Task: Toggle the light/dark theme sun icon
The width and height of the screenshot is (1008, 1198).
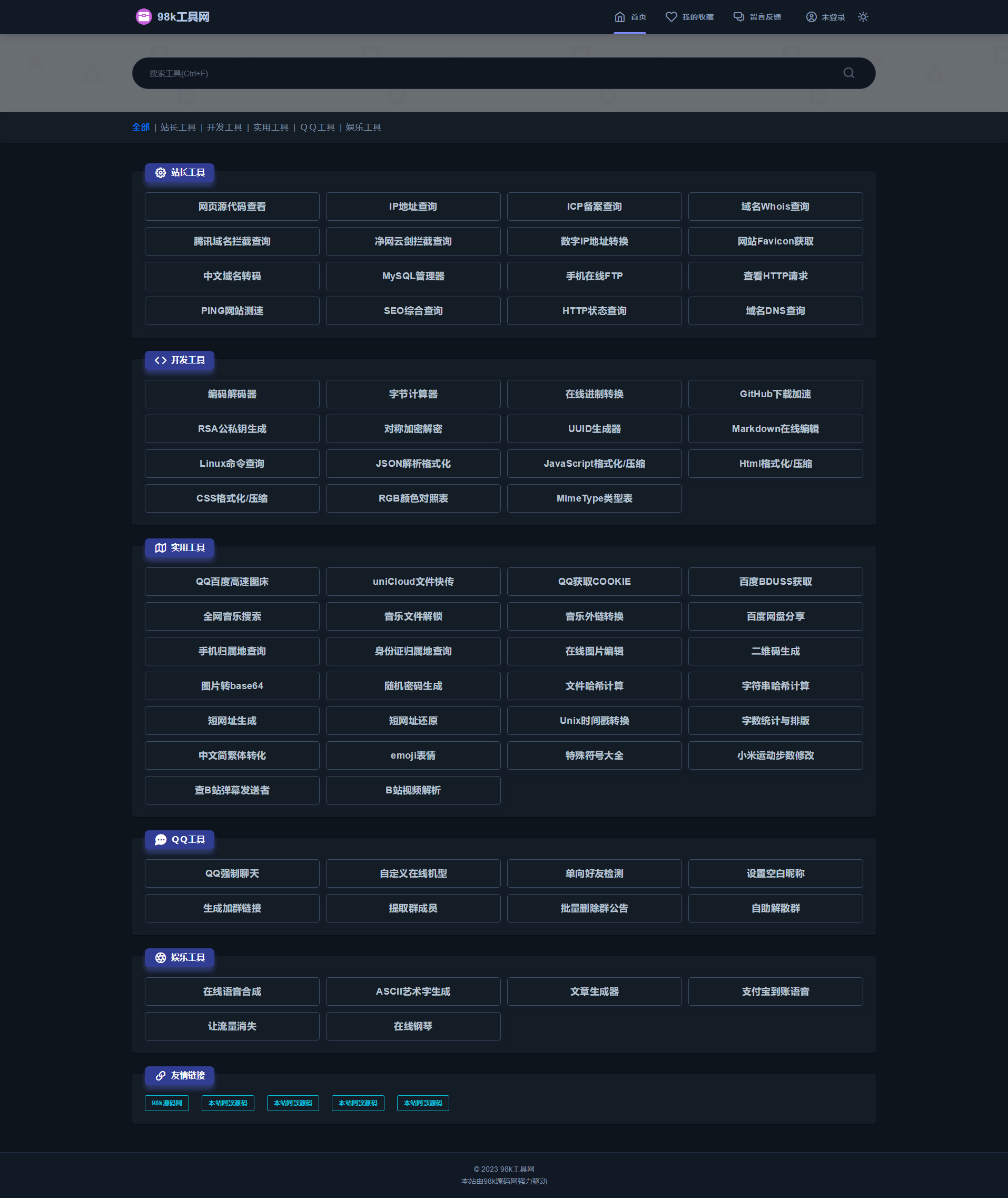Action: (x=863, y=17)
